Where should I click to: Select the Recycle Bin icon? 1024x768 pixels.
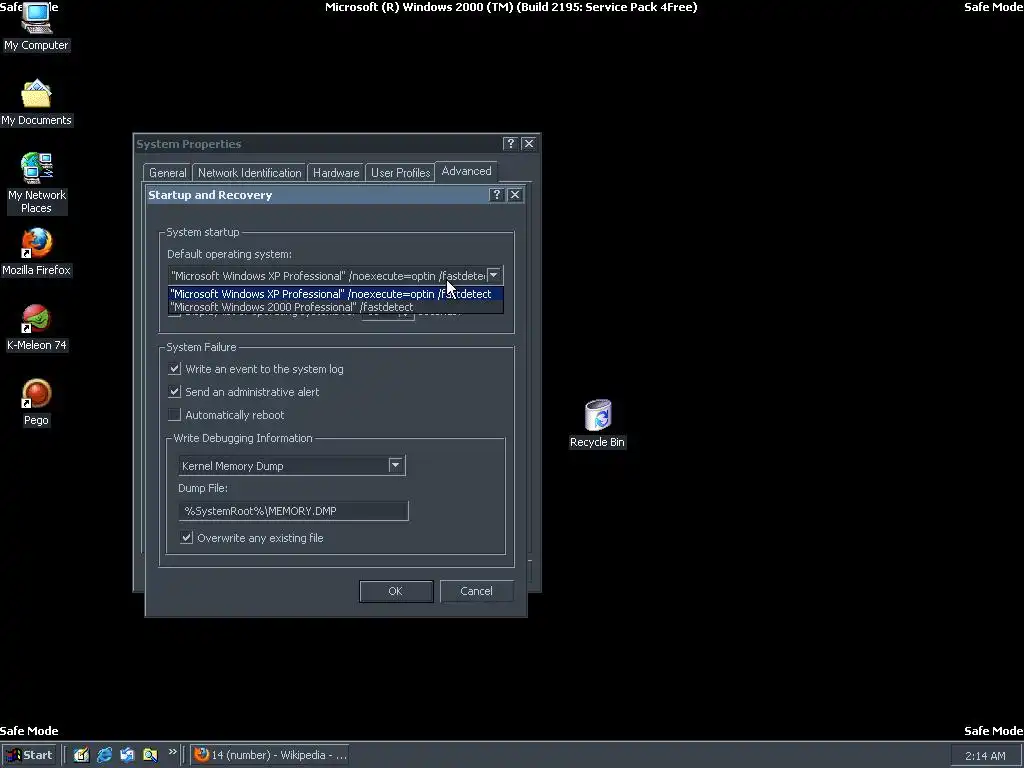(x=597, y=424)
